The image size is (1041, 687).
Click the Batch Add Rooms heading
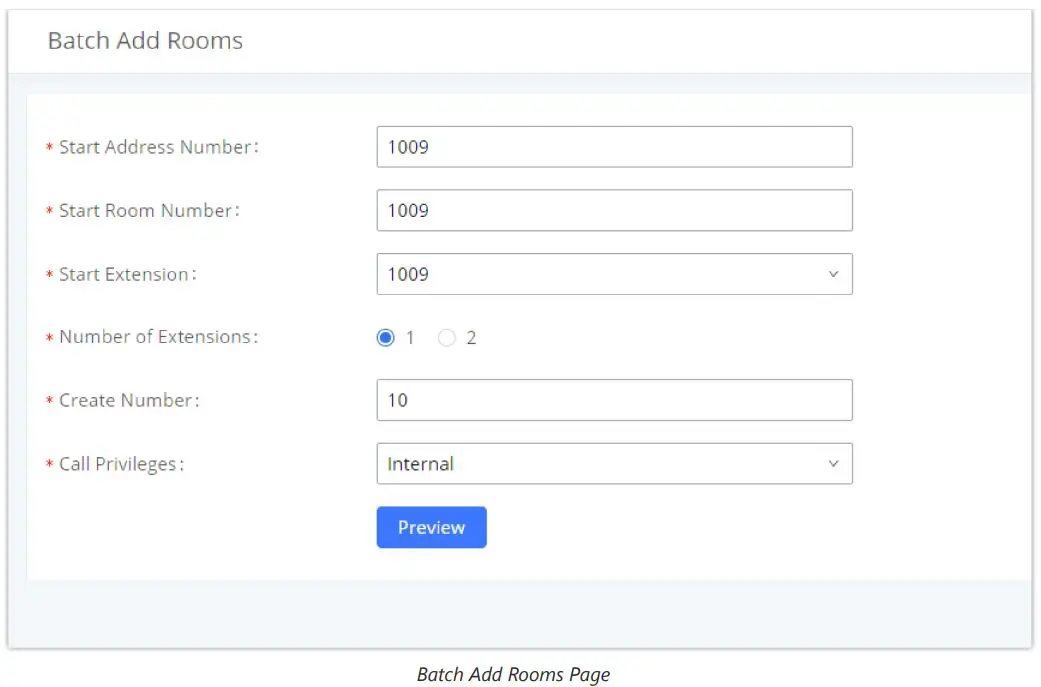point(145,41)
